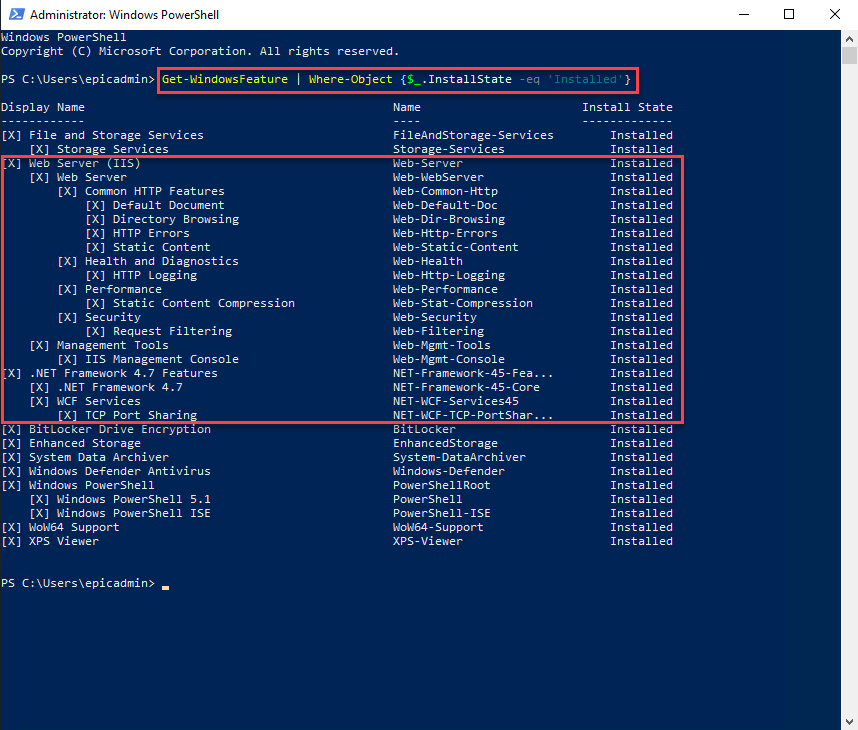The height and width of the screenshot is (730, 858).
Task: Click 'System Data Archiver' text
Action: pyautogui.click(x=98, y=457)
